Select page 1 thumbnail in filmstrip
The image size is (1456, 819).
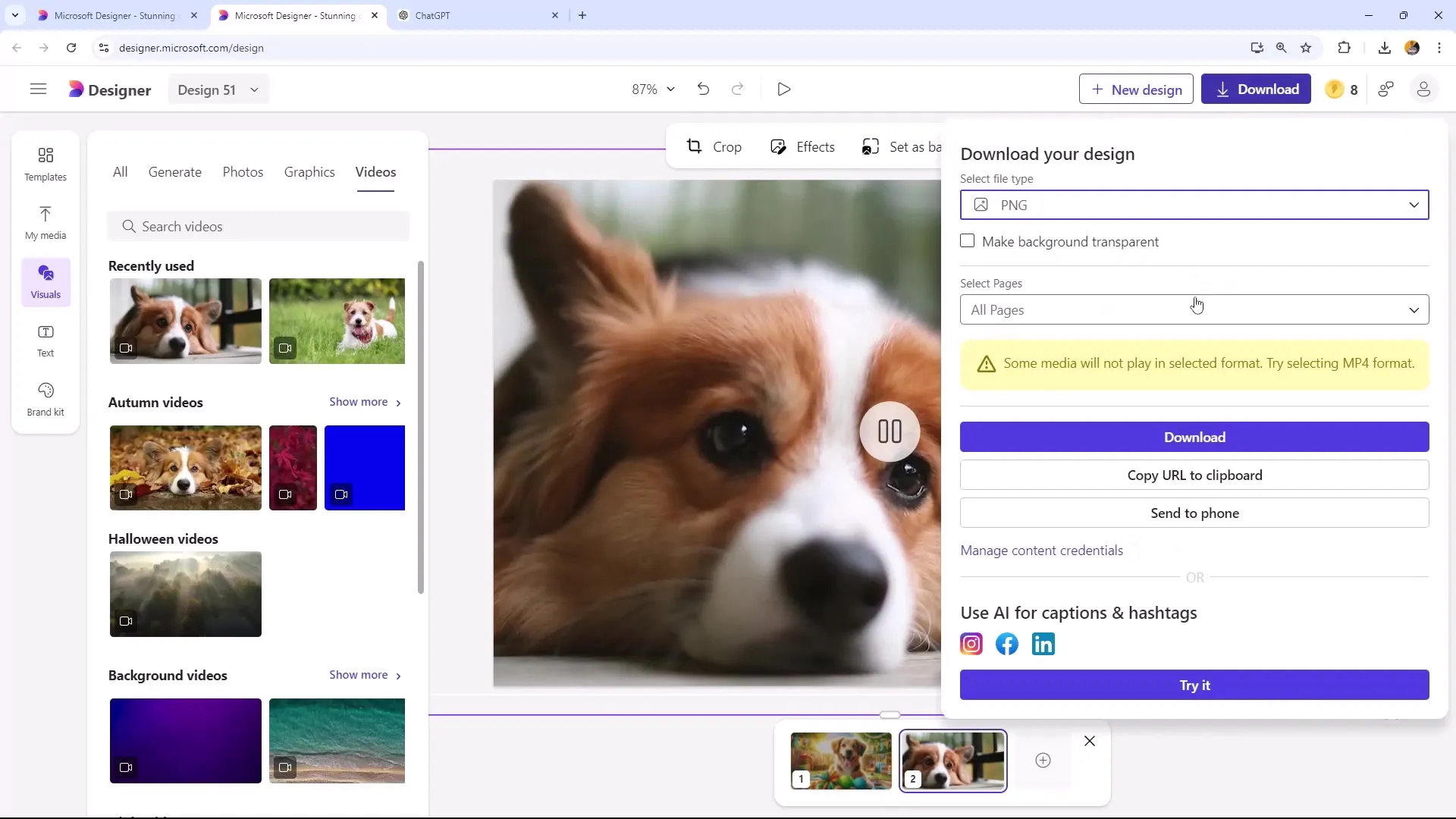coord(840,760)
